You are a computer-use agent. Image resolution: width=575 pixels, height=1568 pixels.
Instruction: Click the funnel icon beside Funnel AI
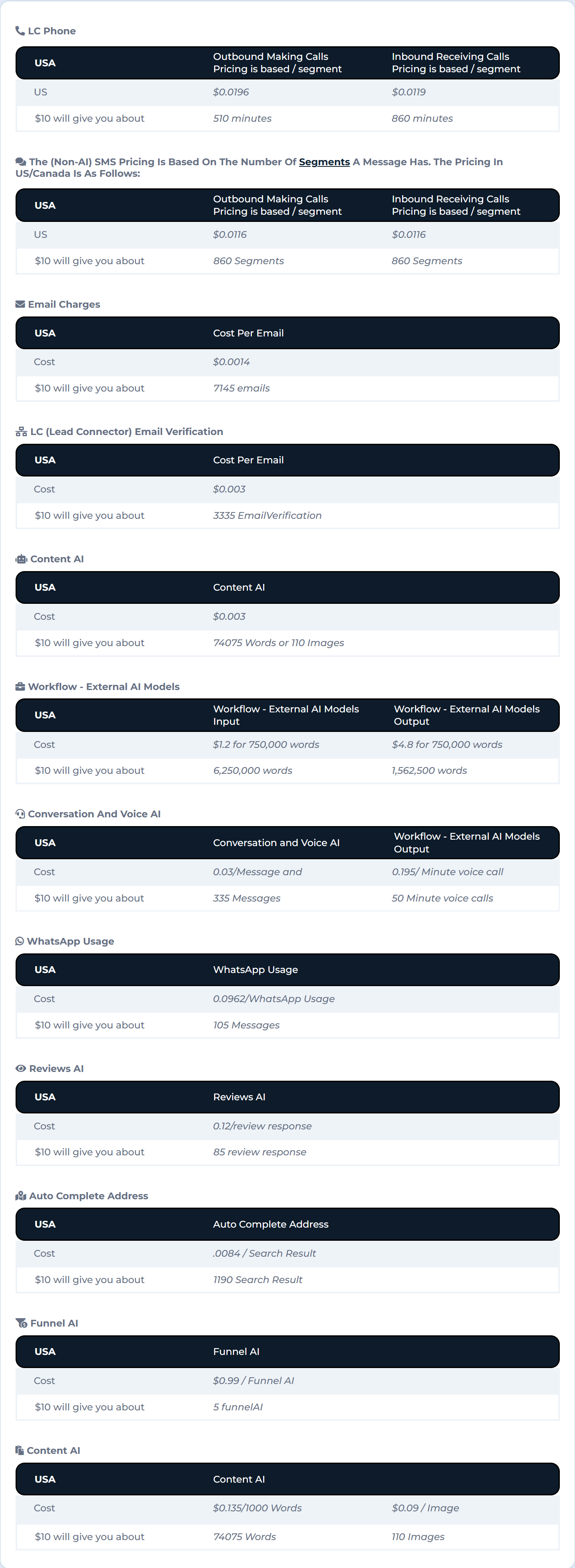click(x=21, y=1323)
